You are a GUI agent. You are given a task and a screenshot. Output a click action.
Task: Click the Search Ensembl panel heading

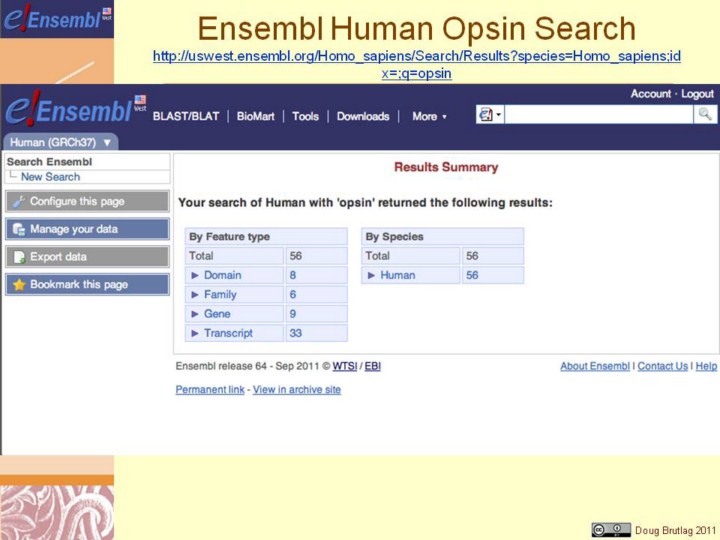point(50,162)
